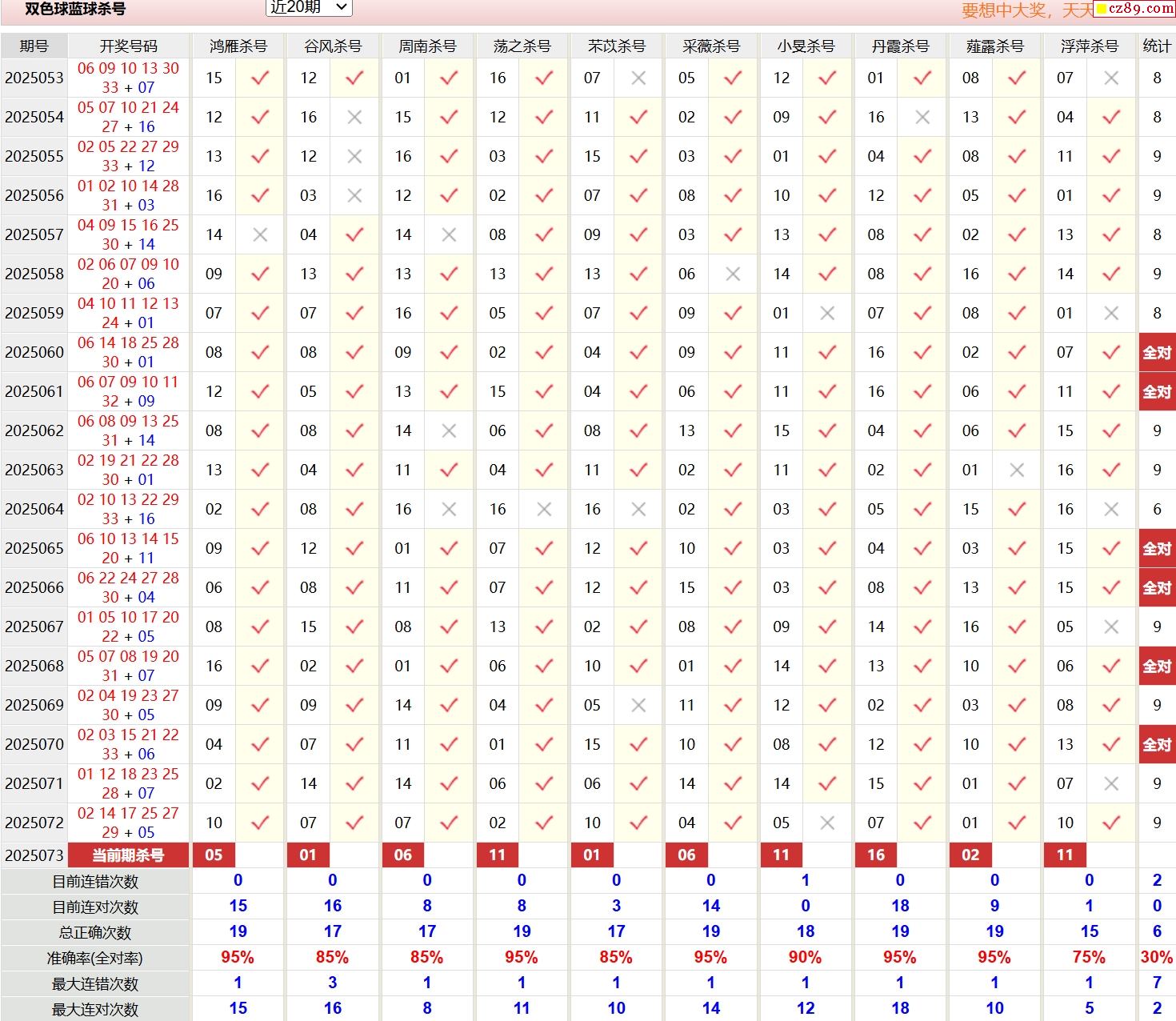Click the 准确率(全对率) row label
The width and height of the screenshot is (1176, 1021).
(x=95, y=959)
